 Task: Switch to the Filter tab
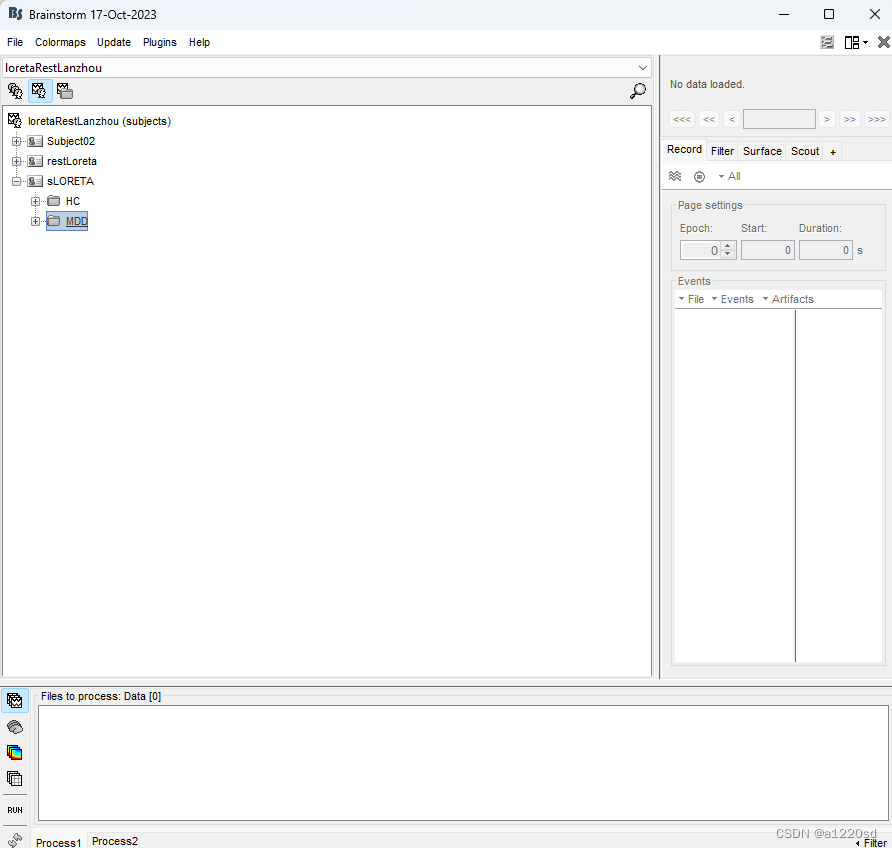click(722, 151)
